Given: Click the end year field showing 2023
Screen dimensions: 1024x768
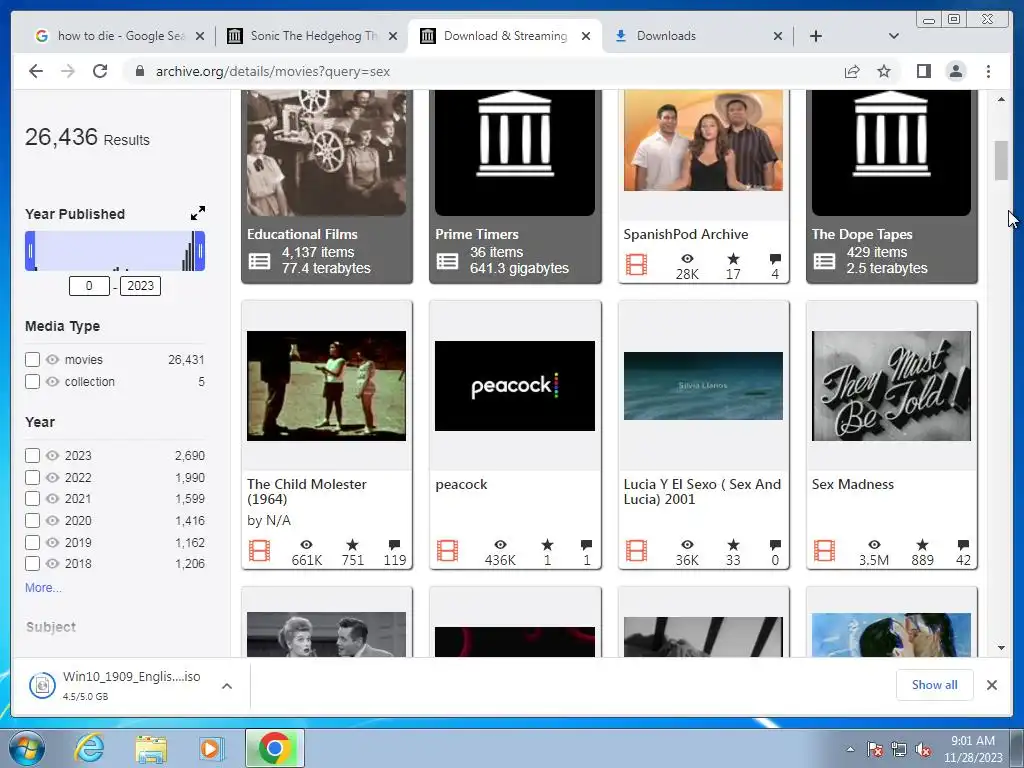Looking at the screenshot, I should coord(140,285).
